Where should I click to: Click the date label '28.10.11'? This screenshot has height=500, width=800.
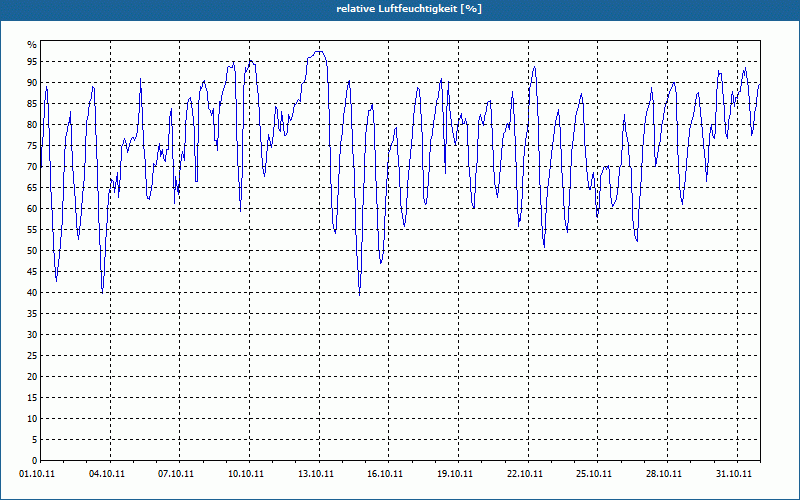click(664, 474)
